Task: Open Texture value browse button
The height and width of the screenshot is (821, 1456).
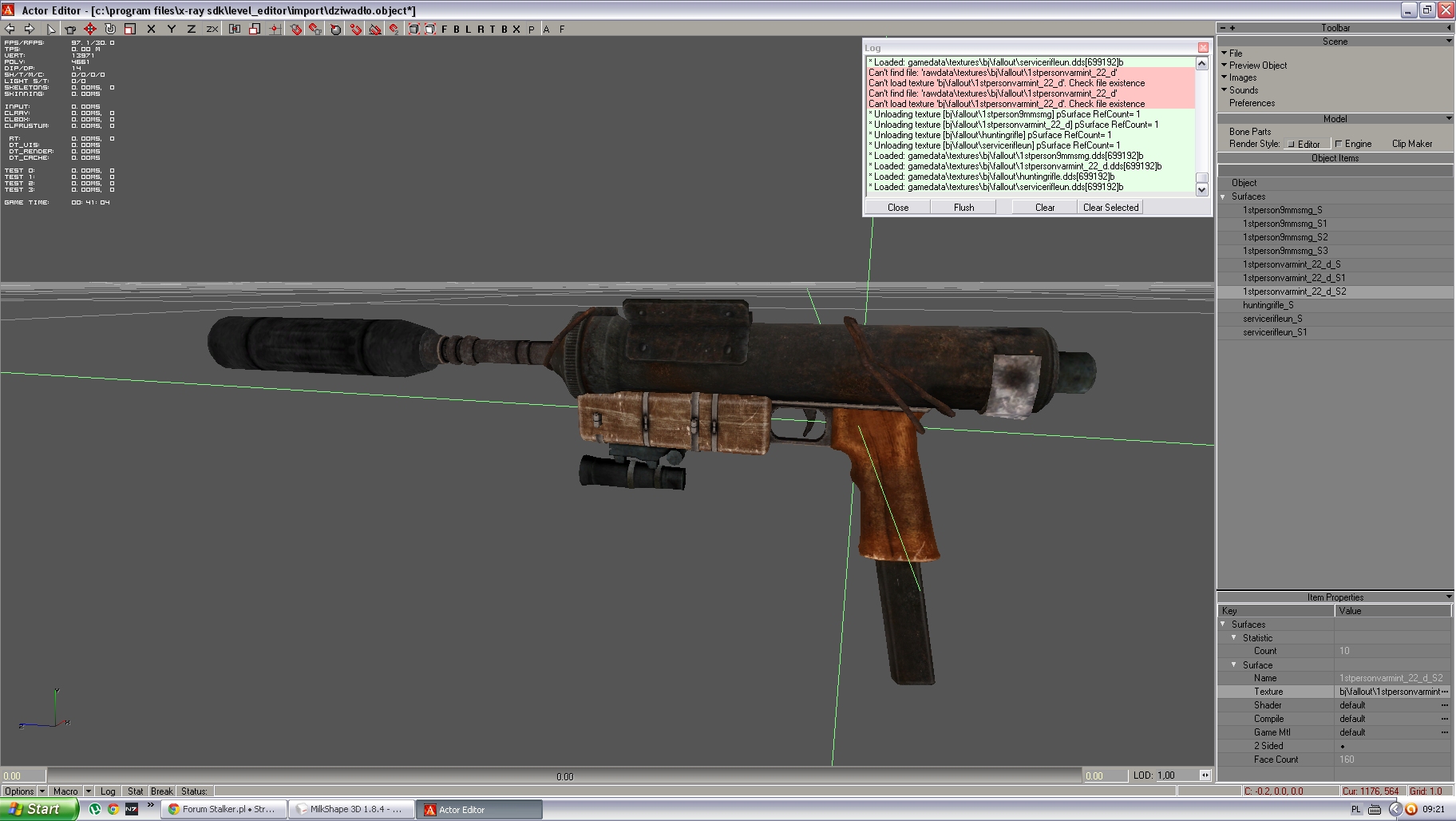Action: coord(1445,692)
